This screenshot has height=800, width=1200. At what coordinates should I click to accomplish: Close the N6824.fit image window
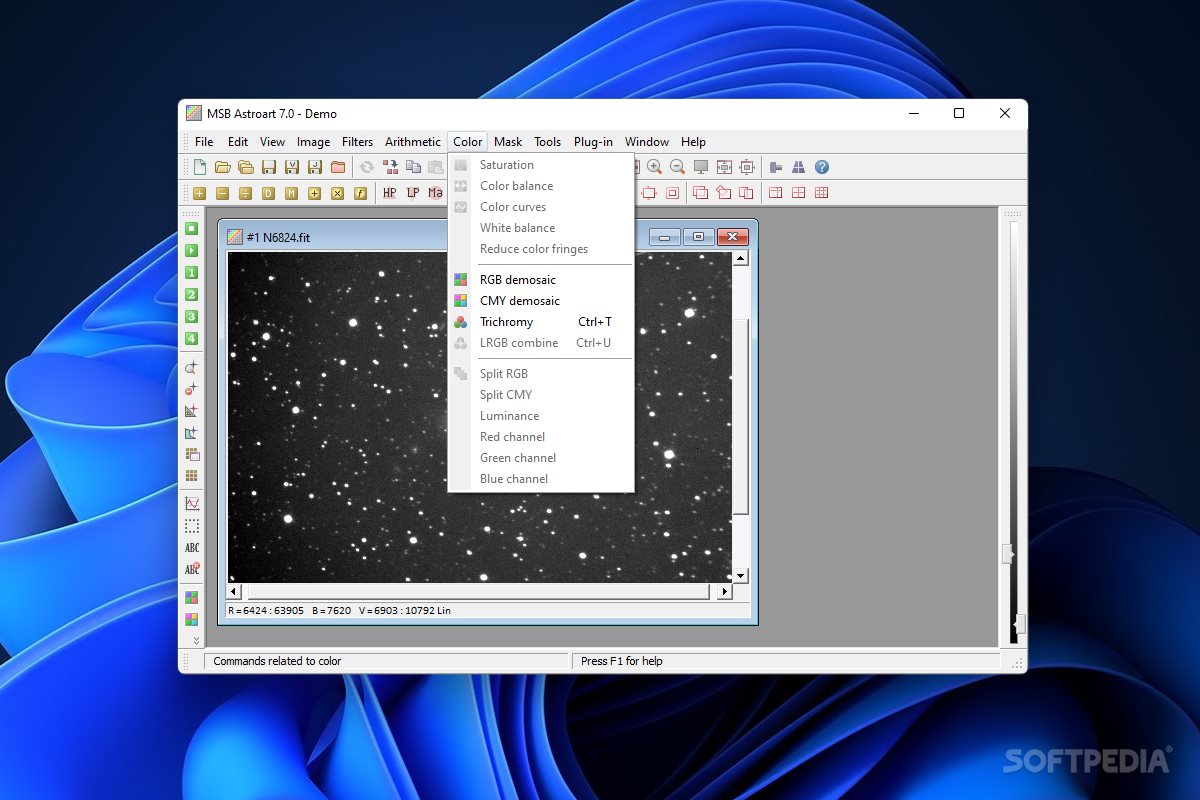733,237
